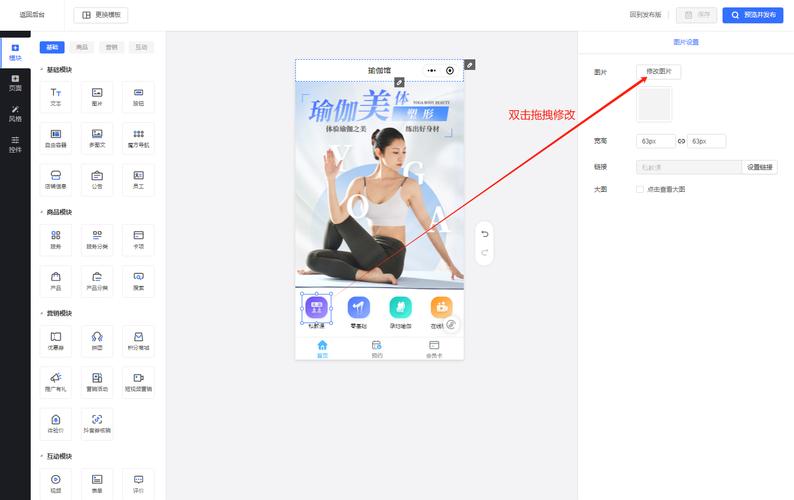Select the orange video icon in preview
The width and height of the screenshot is (794, 500).
point(442,307)
